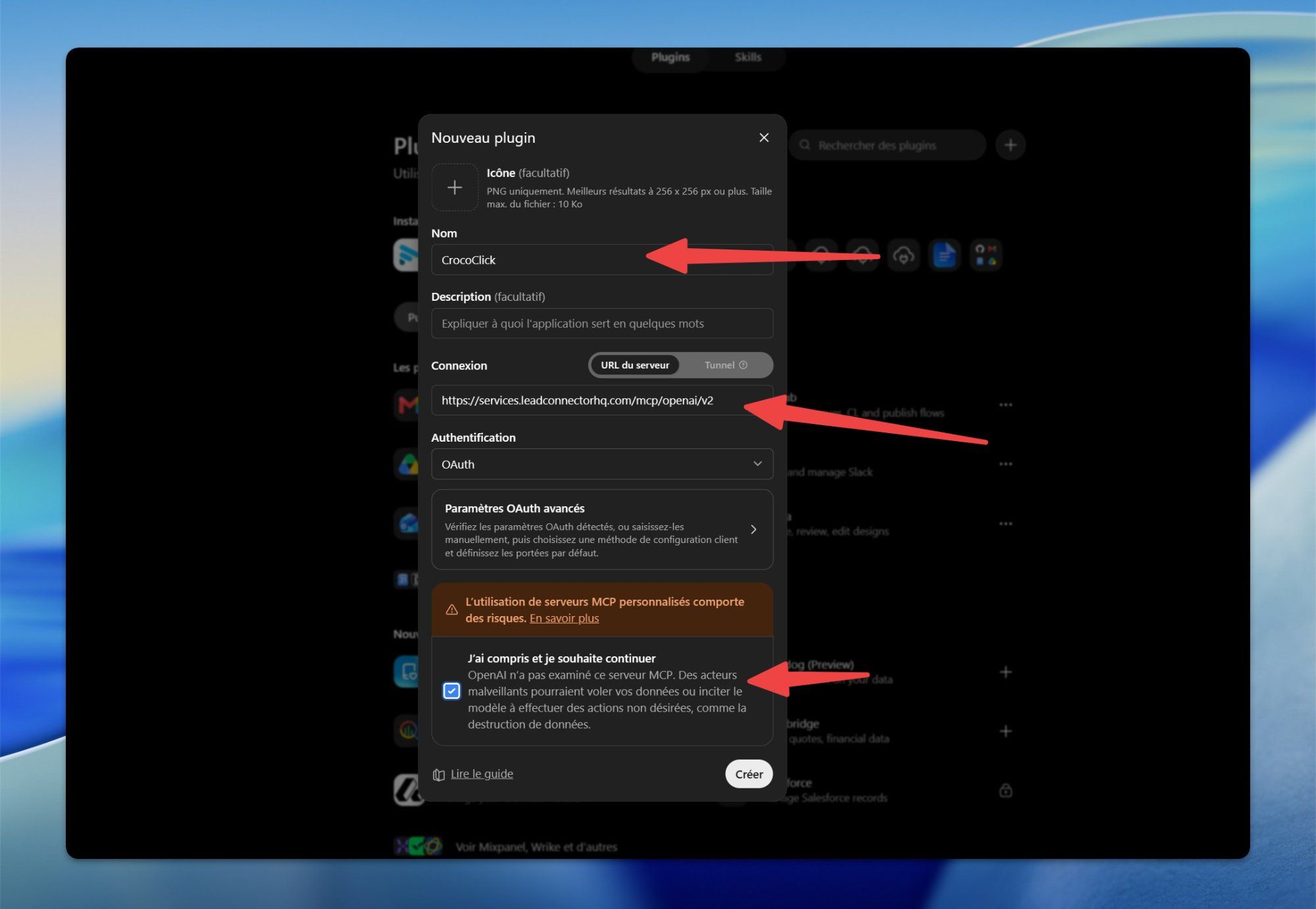Select the URL du serveur connection option
Image resolution: width=1316 pixels, height=909 pixels.
pyautogui.click(x=635, y=365)
